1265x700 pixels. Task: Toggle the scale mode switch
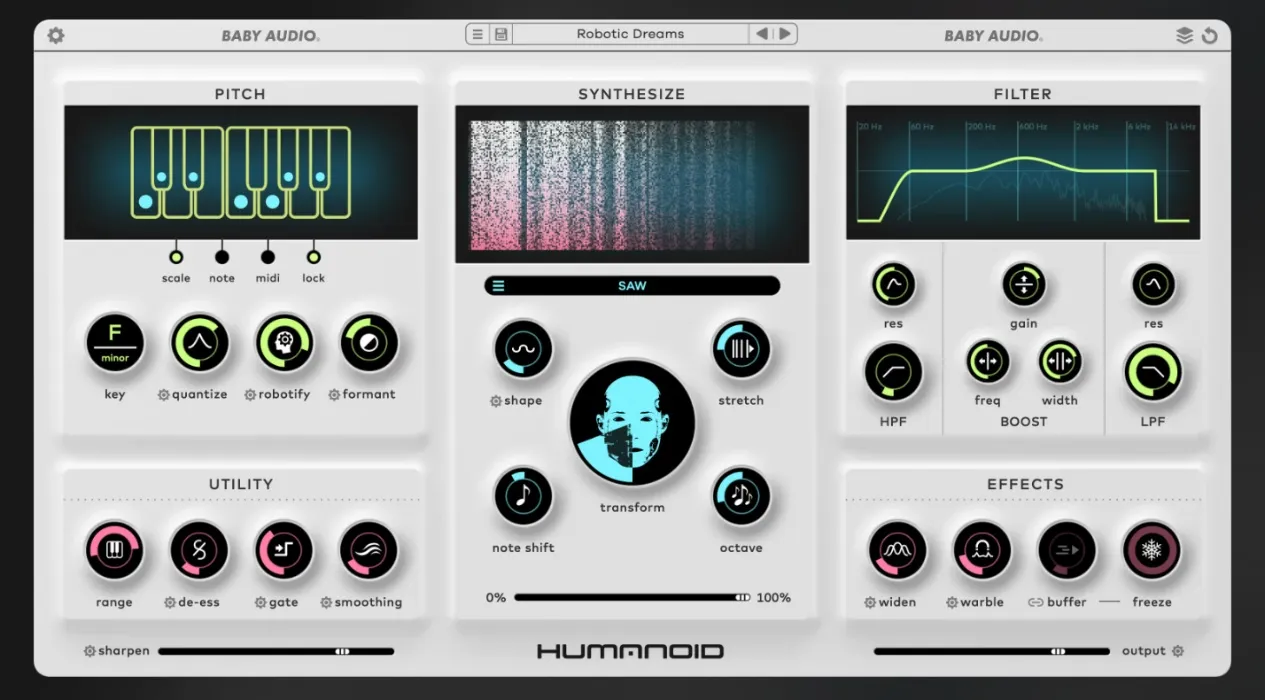coord(176,257)
